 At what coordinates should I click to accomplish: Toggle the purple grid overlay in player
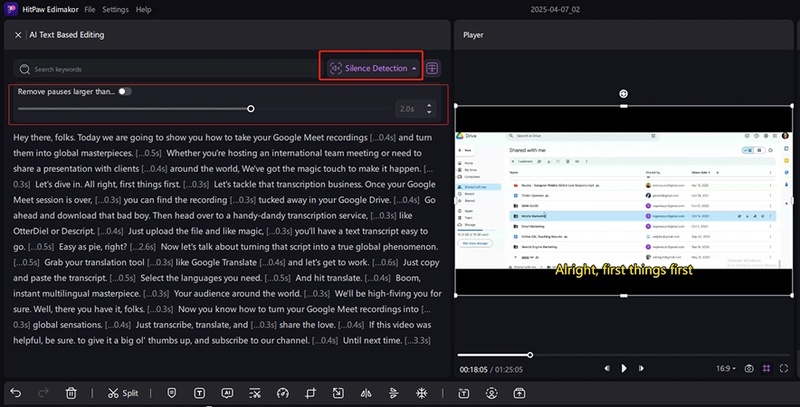click(768, 368)
